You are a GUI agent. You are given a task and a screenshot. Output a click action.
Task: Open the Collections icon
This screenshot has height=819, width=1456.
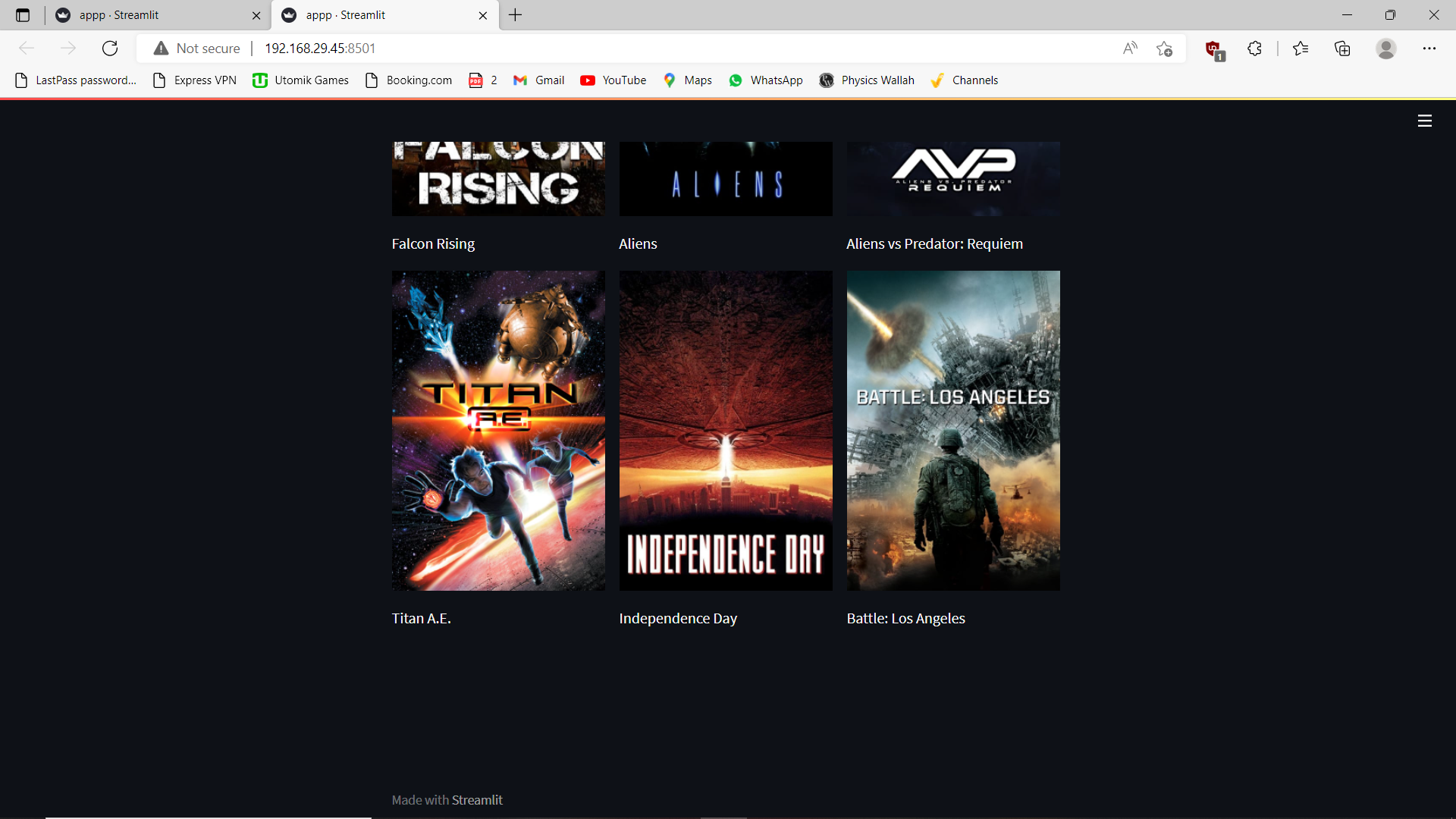tap(1342, 49)
